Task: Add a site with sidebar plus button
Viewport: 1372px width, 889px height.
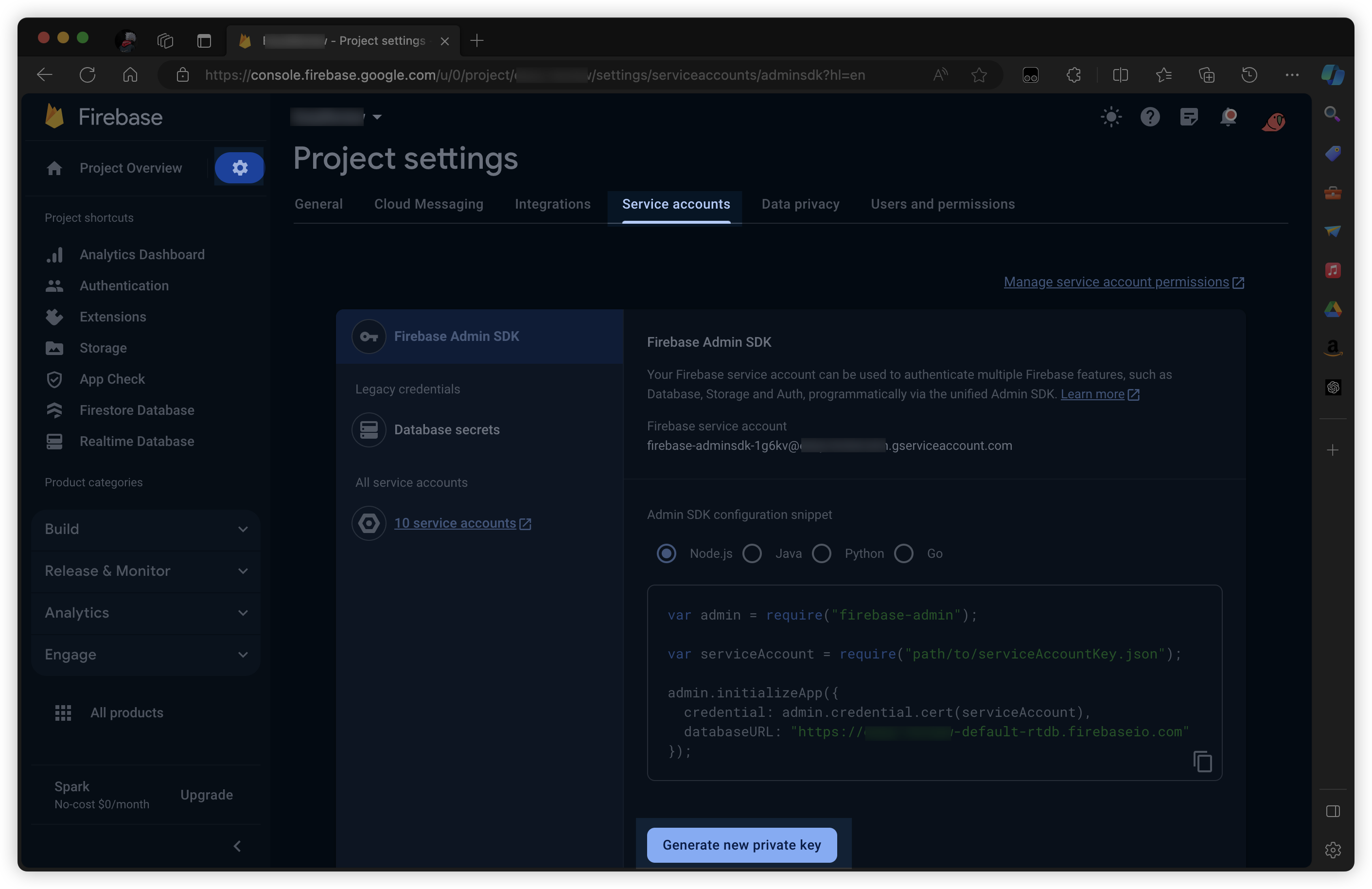Action: pyautogui.click(x=1332, y=450)
